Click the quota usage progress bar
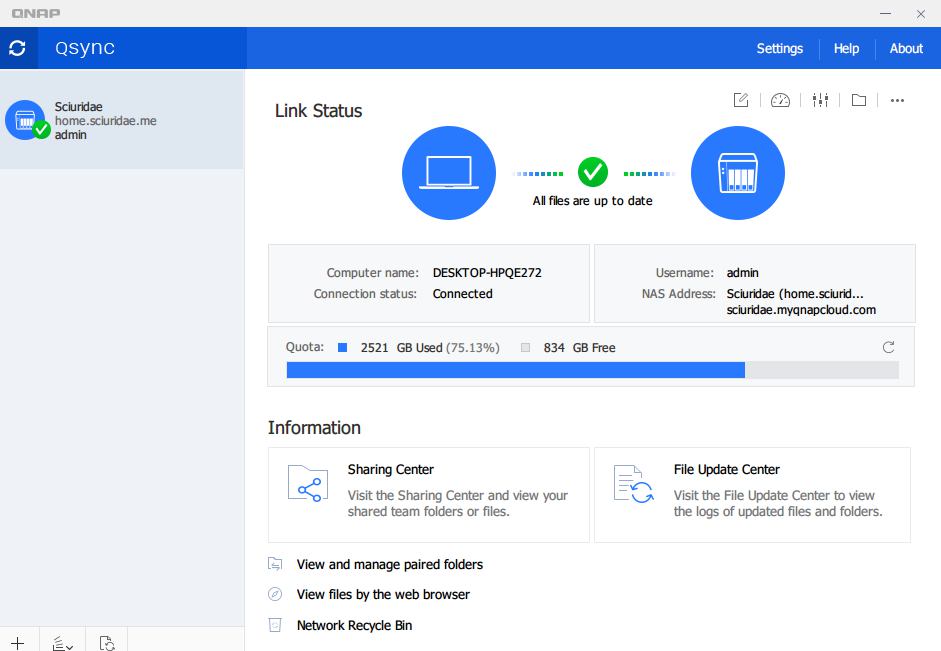The image size is (941, 651). [x=593, y=370]
